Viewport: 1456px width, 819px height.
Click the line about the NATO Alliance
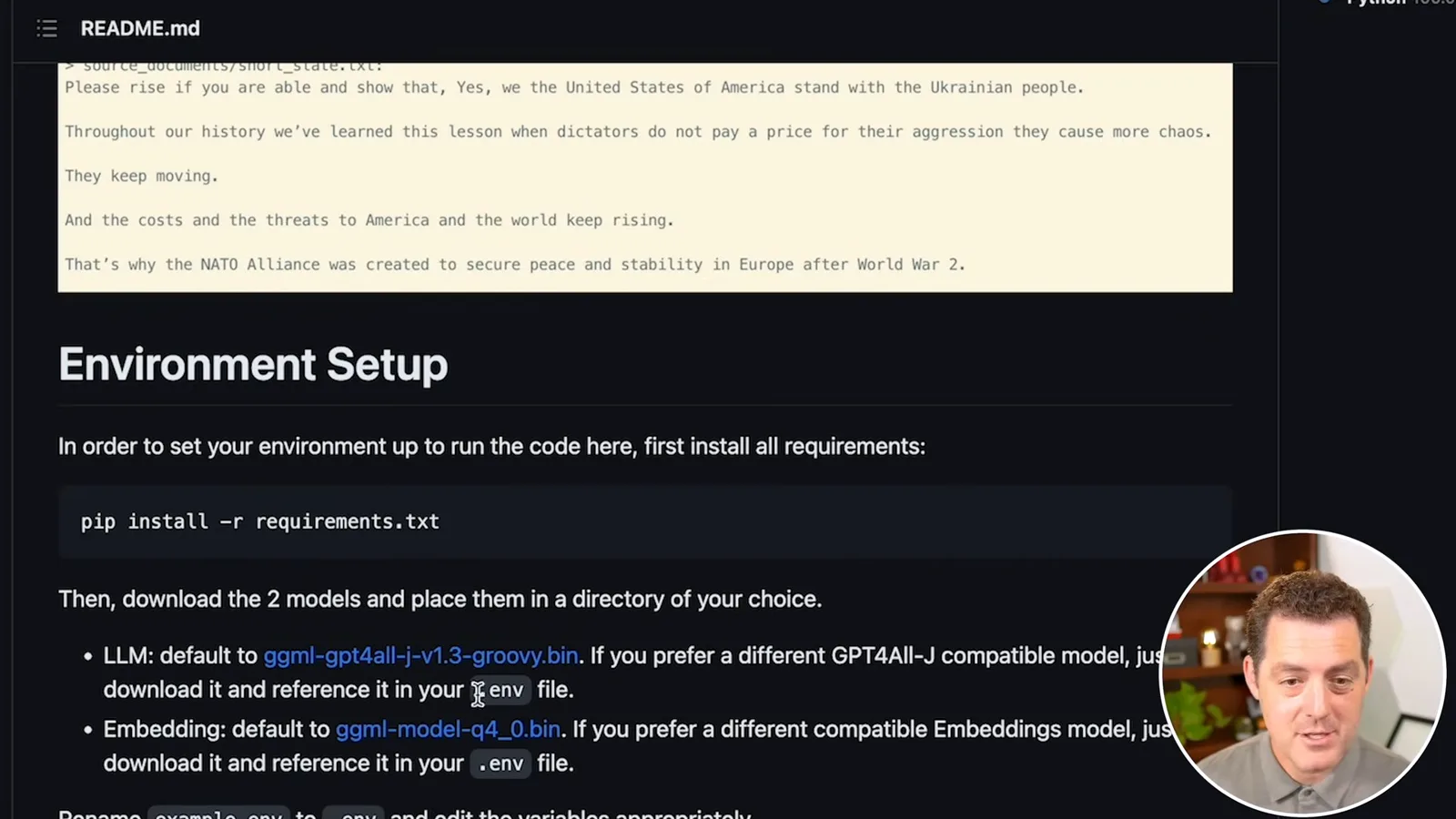coord(514,264)
